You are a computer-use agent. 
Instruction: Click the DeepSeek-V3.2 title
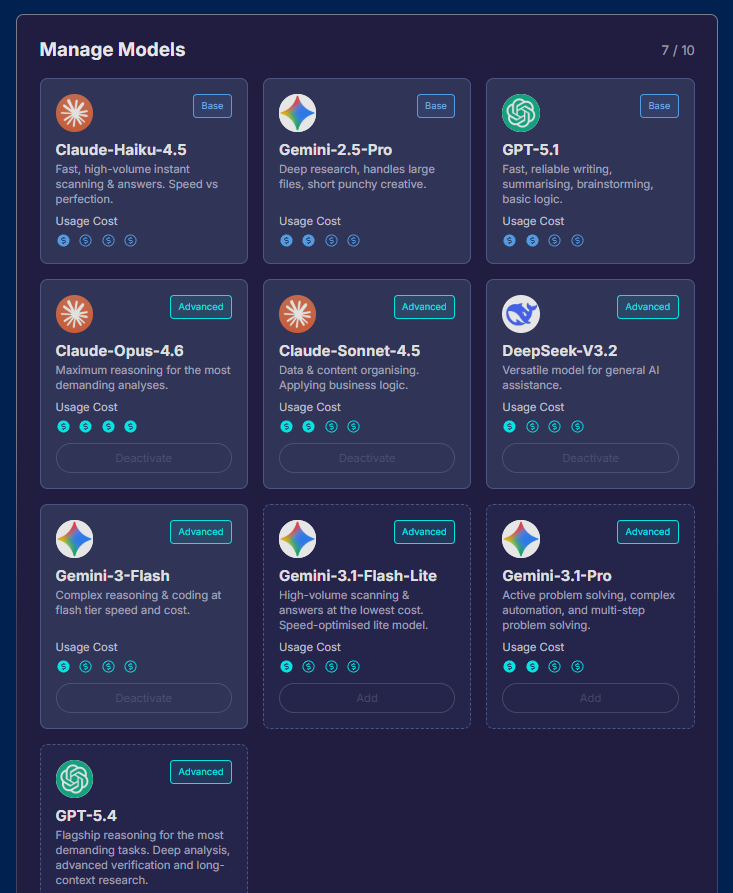tap(560, 351)
